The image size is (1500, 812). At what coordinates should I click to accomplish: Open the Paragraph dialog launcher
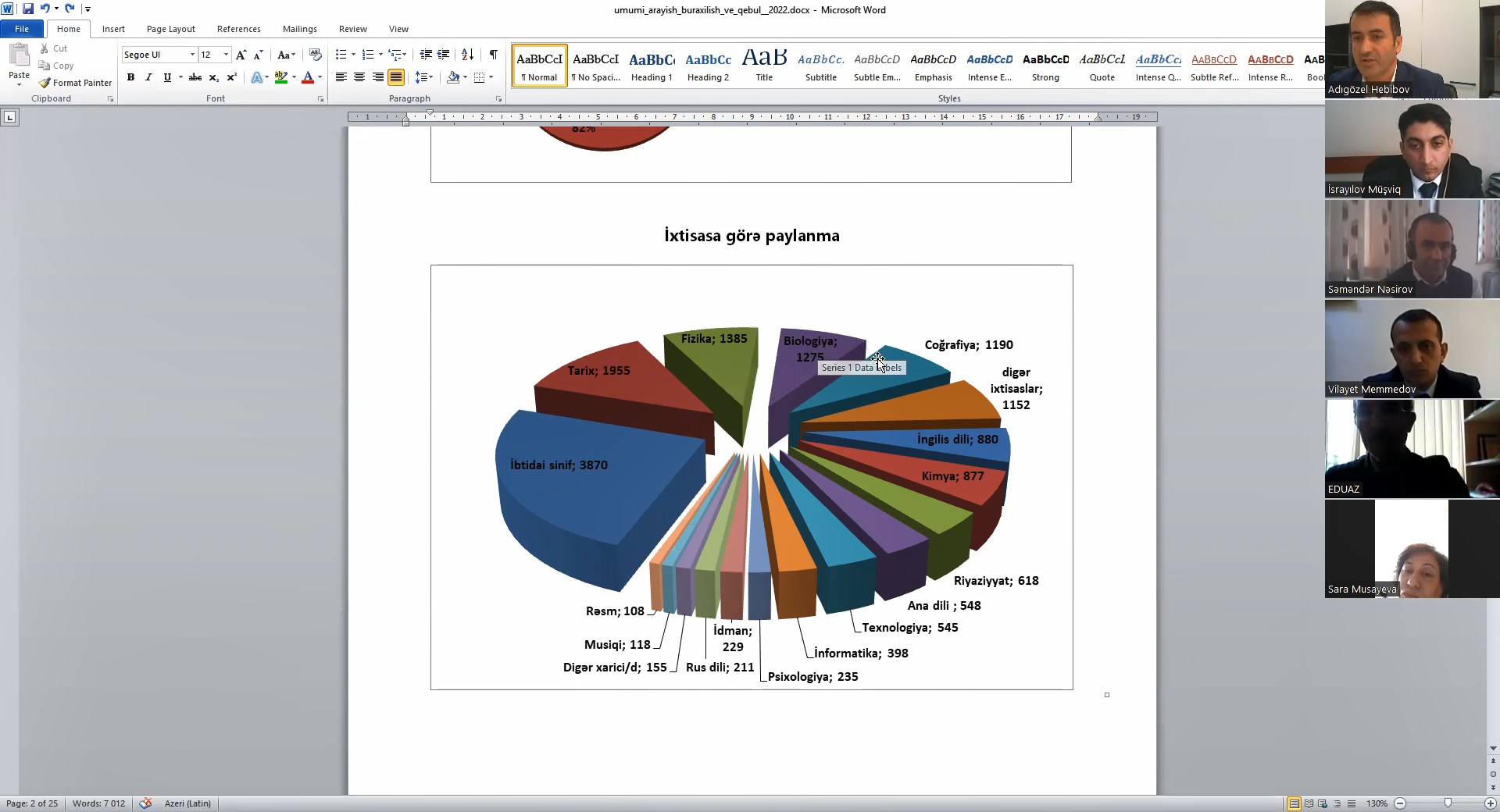[498, 99]
